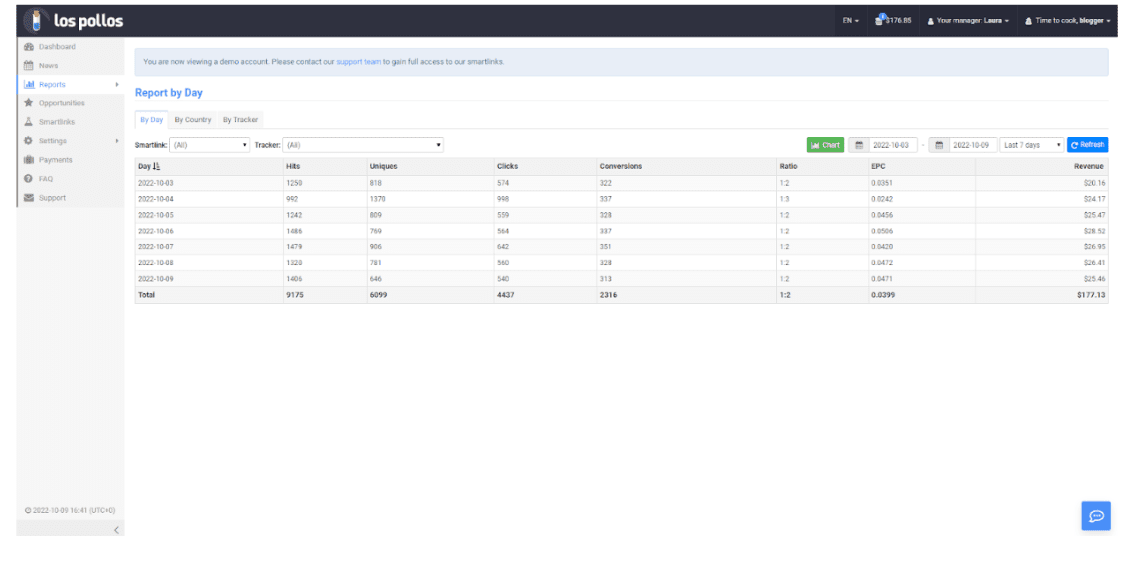Open Support in the sidebar
The height and width of the screenshot is (577, 1138).
pyautogui.click(x=52, y=197)
